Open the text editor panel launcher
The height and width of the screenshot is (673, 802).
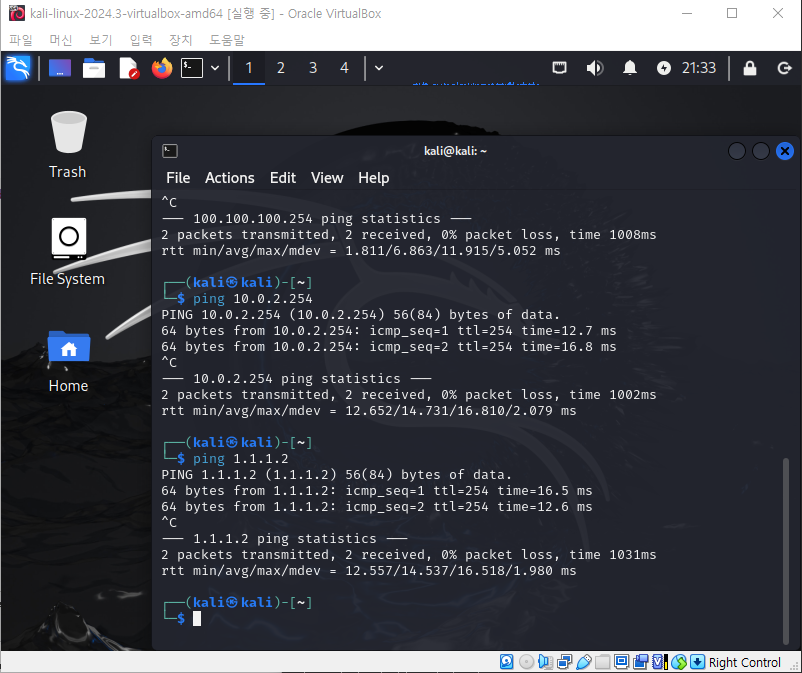coord(128,68)
